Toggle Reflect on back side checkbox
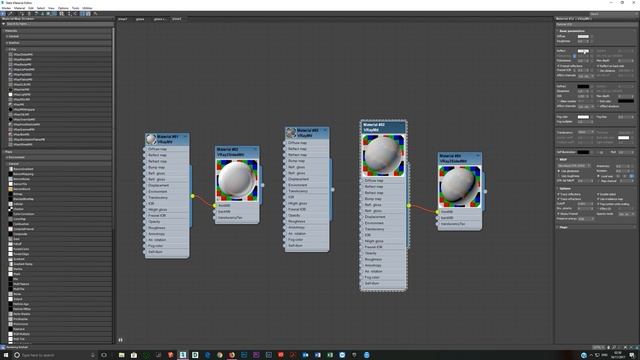640x360 pixels. [x=598, y=66]
